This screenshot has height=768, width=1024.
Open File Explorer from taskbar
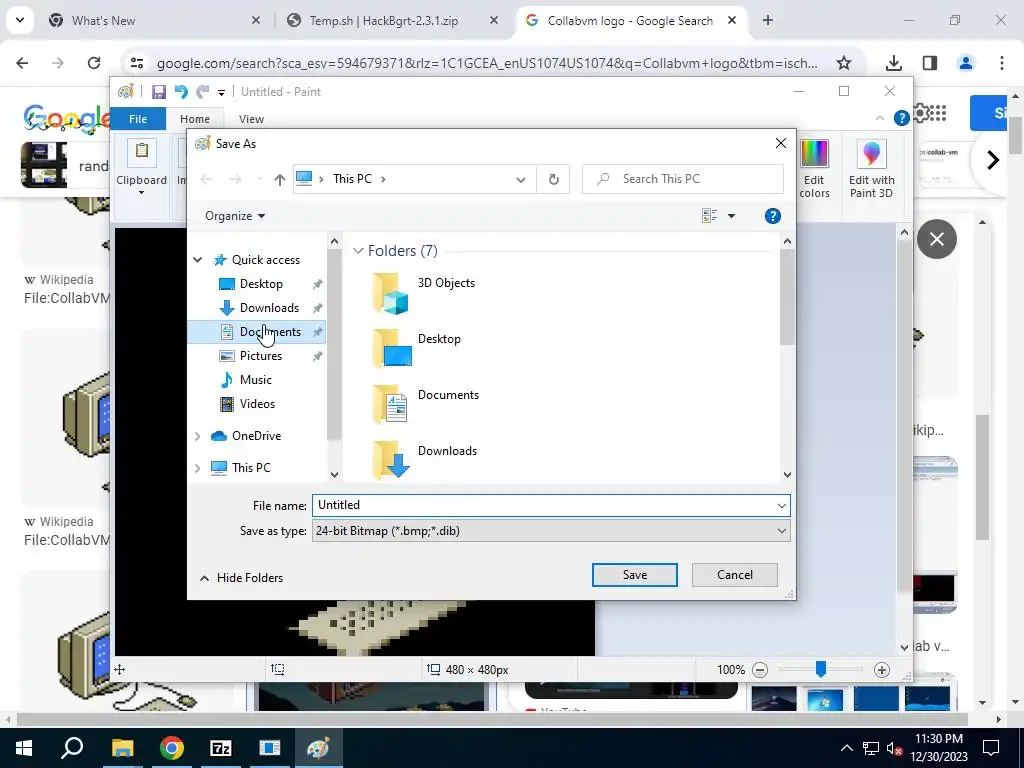[122, 748]
